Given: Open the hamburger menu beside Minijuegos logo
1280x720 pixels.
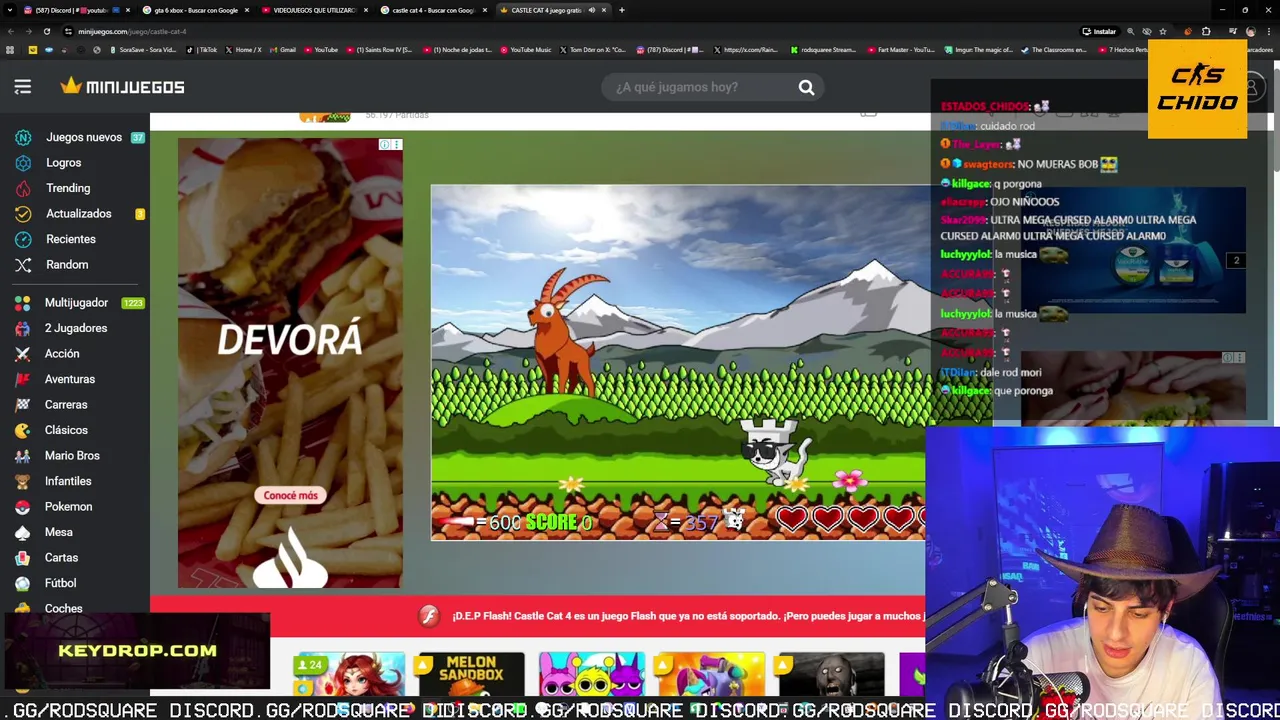Looking at the screenshot, I should click(22, 87).
